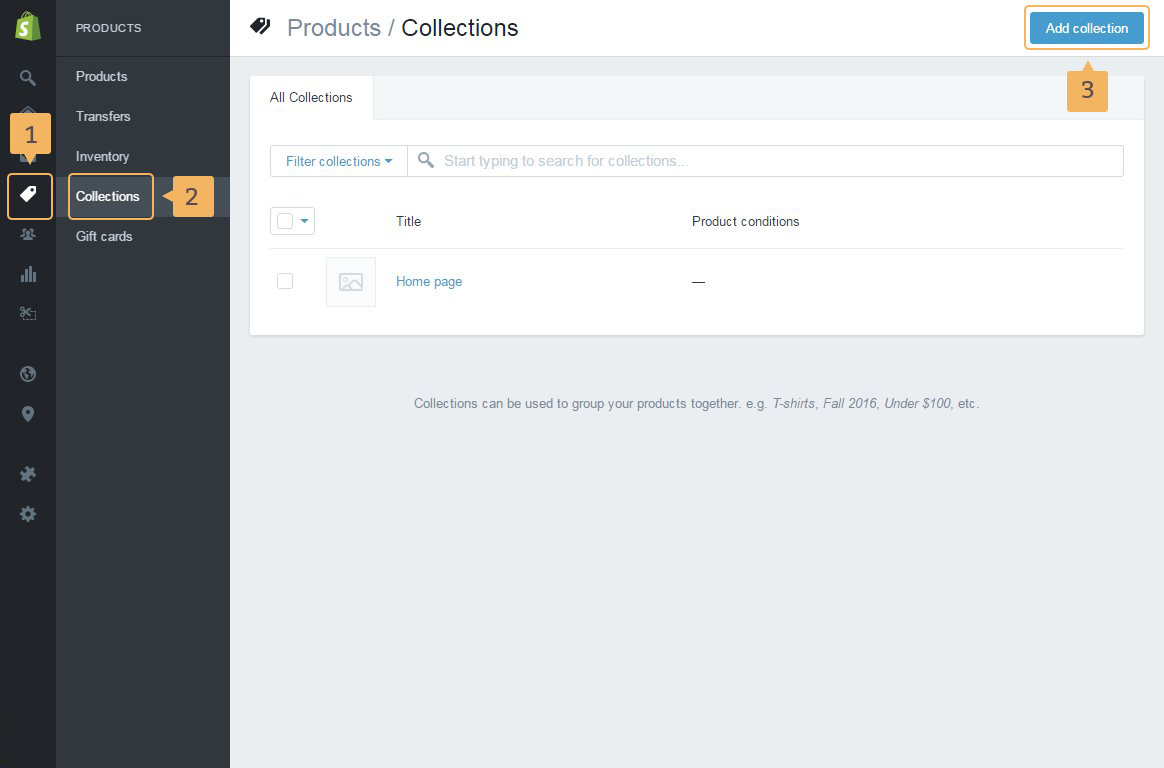Viewport: 1164px width, 768px height.
Task: Switch to the All Collections tab
Action: (311, 98)
